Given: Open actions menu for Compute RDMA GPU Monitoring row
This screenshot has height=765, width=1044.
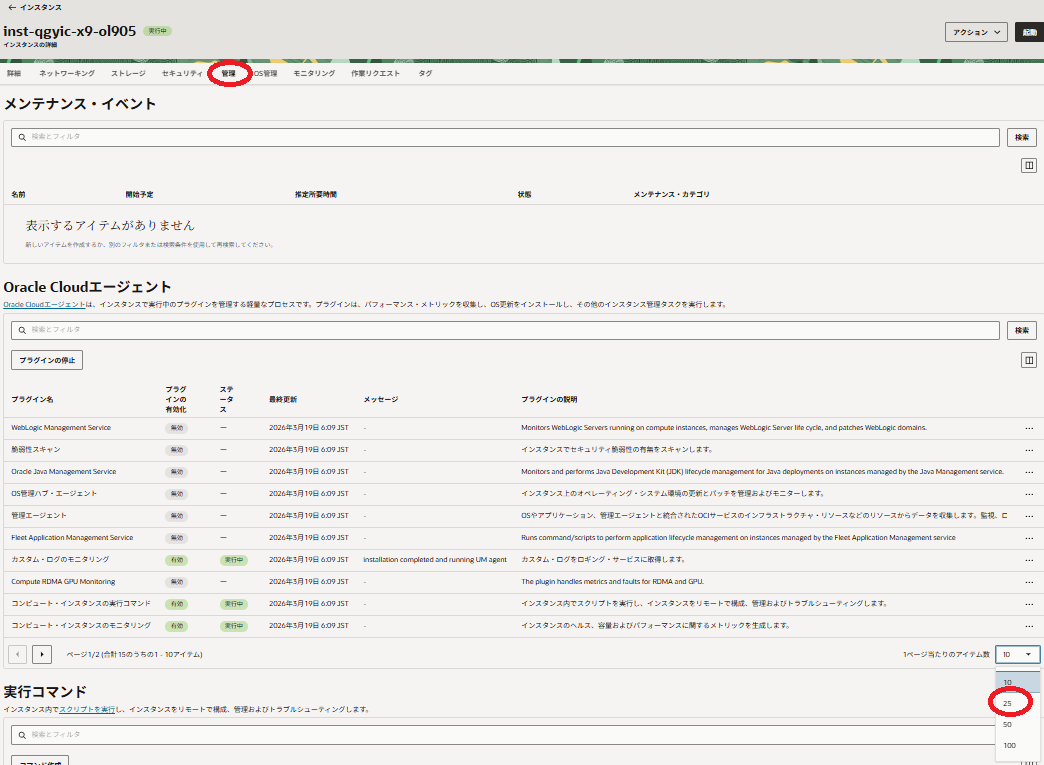Looking at the screenshot, I should (x=1028, y=582).
